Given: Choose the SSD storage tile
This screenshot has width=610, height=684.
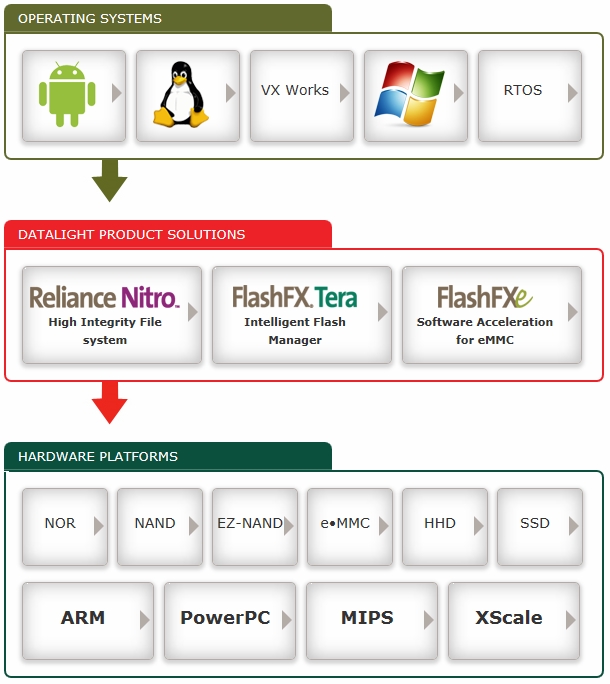Looking at the screenshot, I should [x=540, y=527].
